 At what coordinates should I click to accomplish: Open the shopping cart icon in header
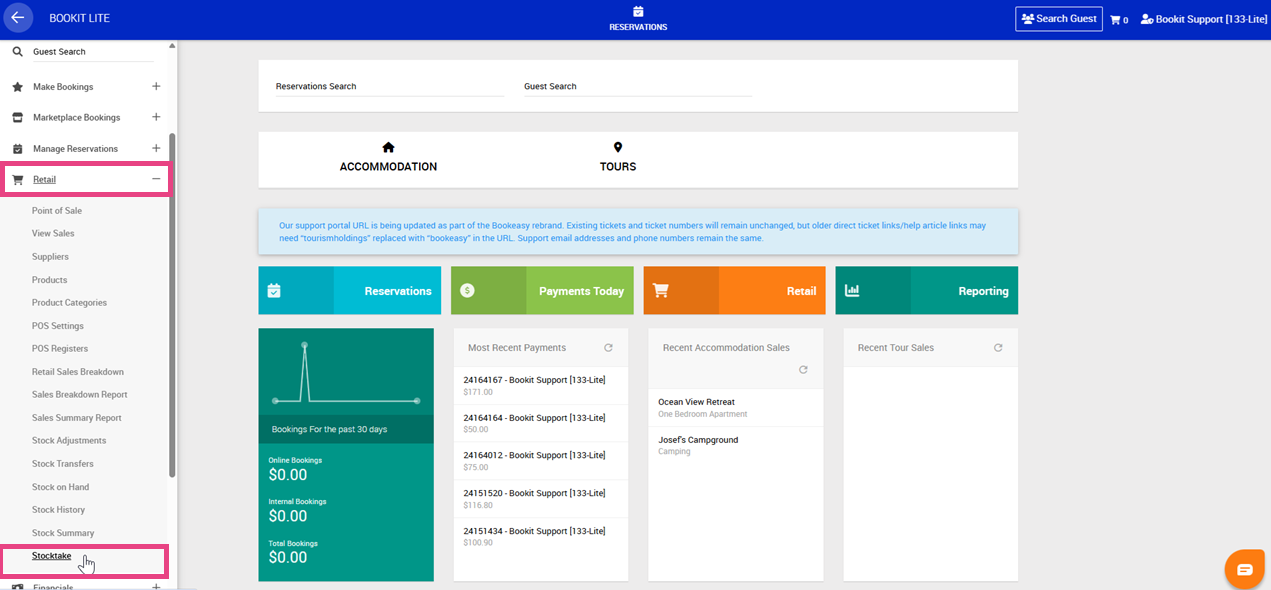[x=1115, y=19]
